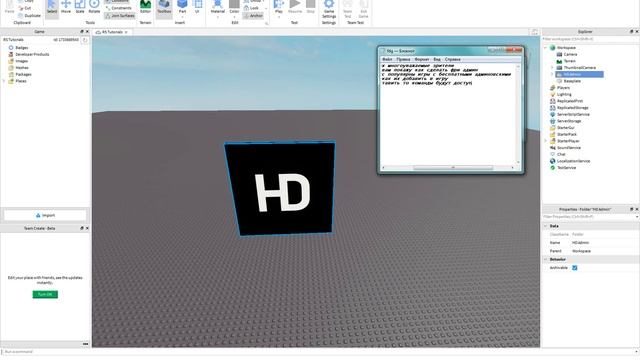Open the UI insert tool
Image resolution: width=640 pixels, height=360 pixels.
click(197, 7)
